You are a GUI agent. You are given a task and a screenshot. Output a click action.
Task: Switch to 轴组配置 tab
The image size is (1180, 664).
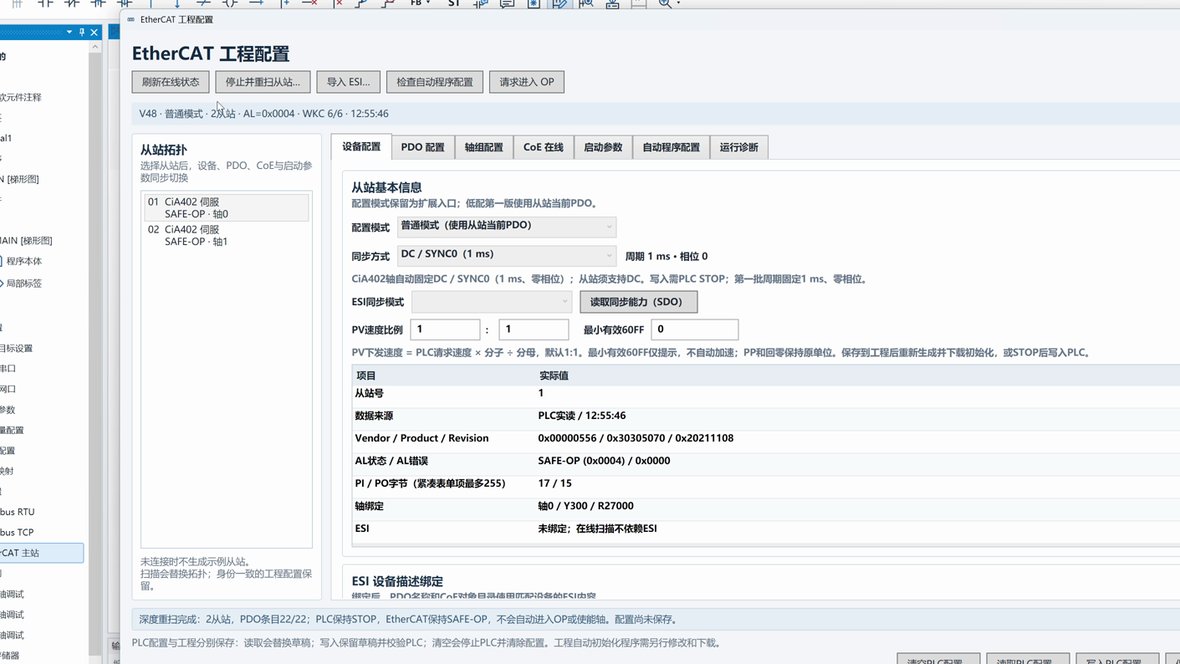484,148
